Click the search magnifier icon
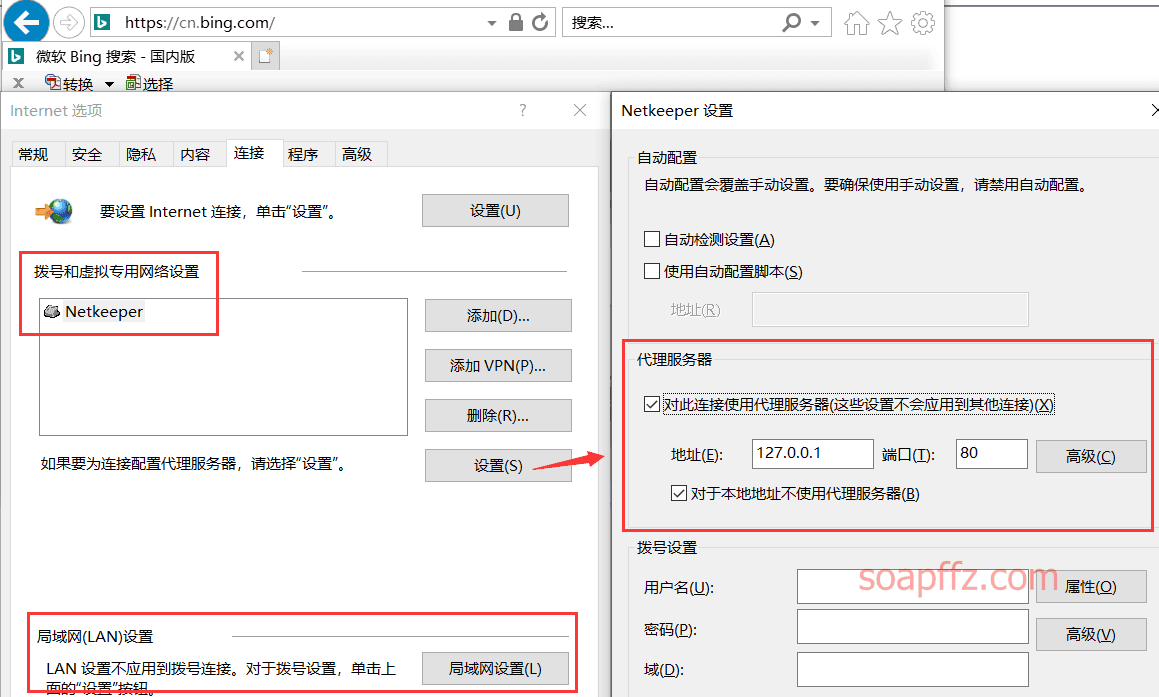Image resolution: width=1159 pixels, height=697 pixels. [792, 22]
